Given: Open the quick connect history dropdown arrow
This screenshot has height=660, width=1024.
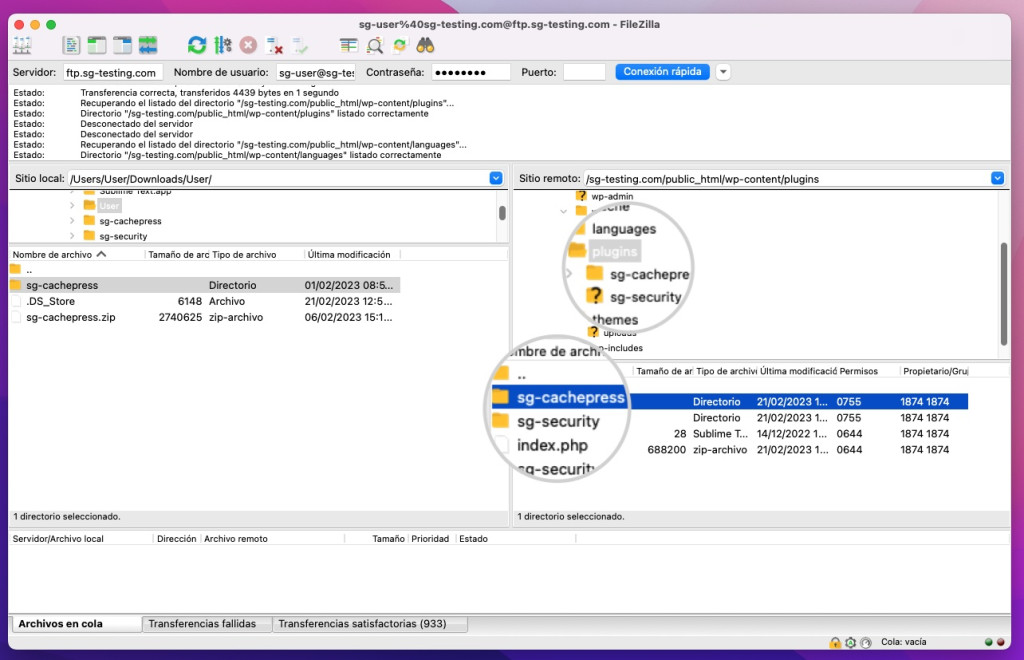Looking at the screenshot, I should [723, 72].
